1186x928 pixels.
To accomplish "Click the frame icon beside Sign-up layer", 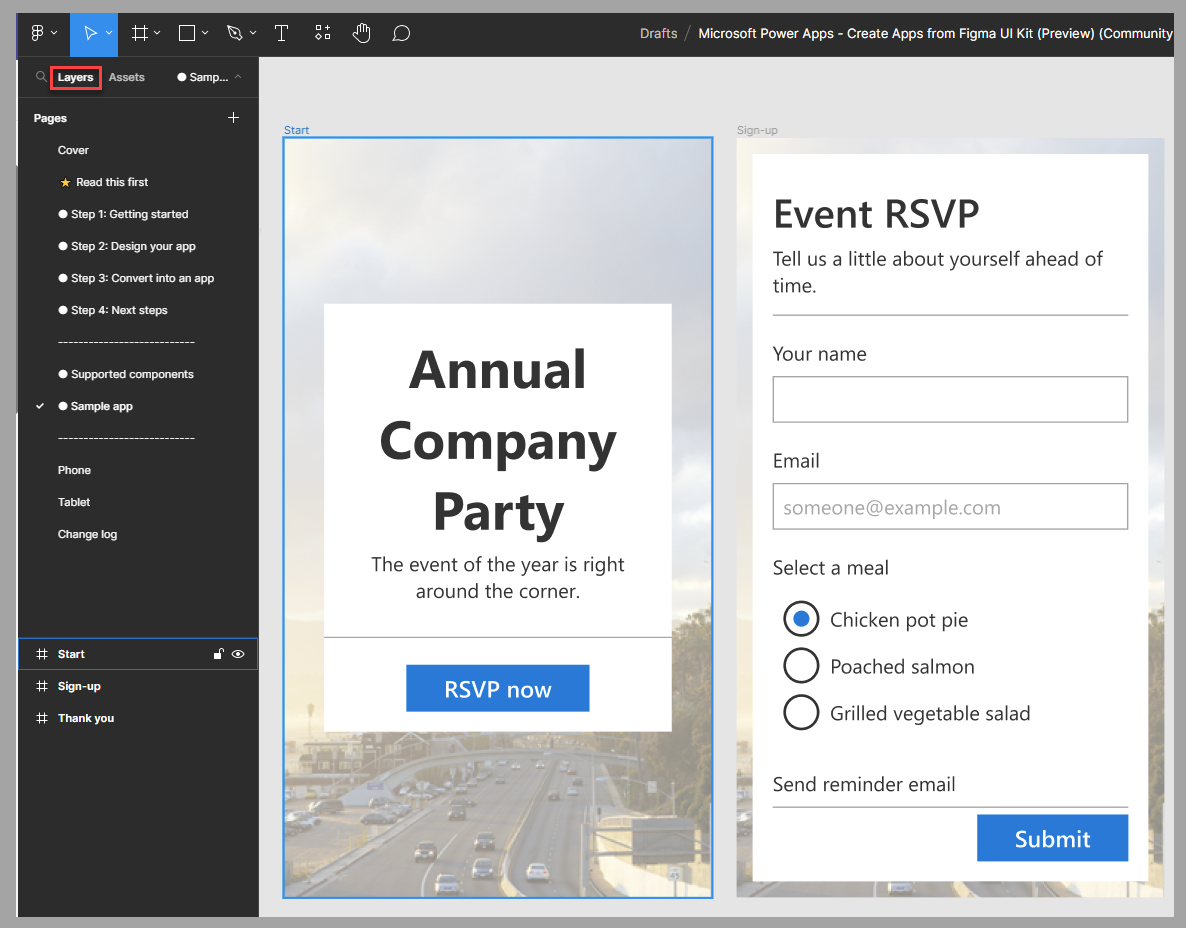I will click(x=42, y=686).
